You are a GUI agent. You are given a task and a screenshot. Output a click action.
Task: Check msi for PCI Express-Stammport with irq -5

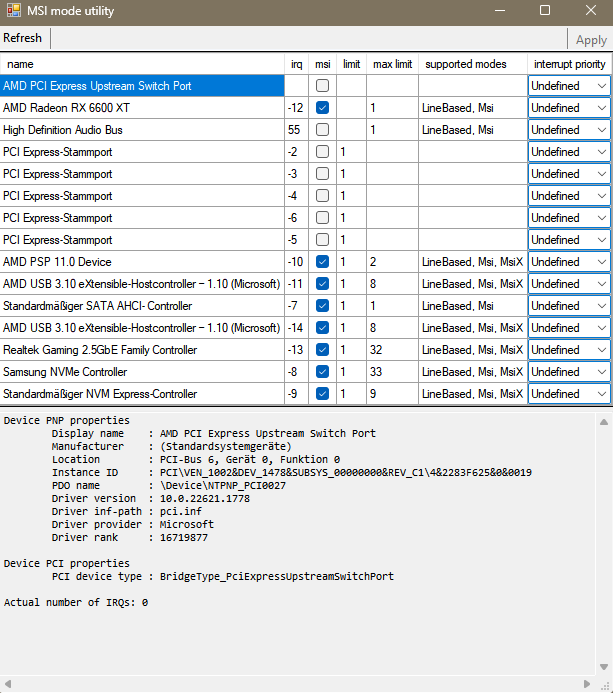[323, 240]
